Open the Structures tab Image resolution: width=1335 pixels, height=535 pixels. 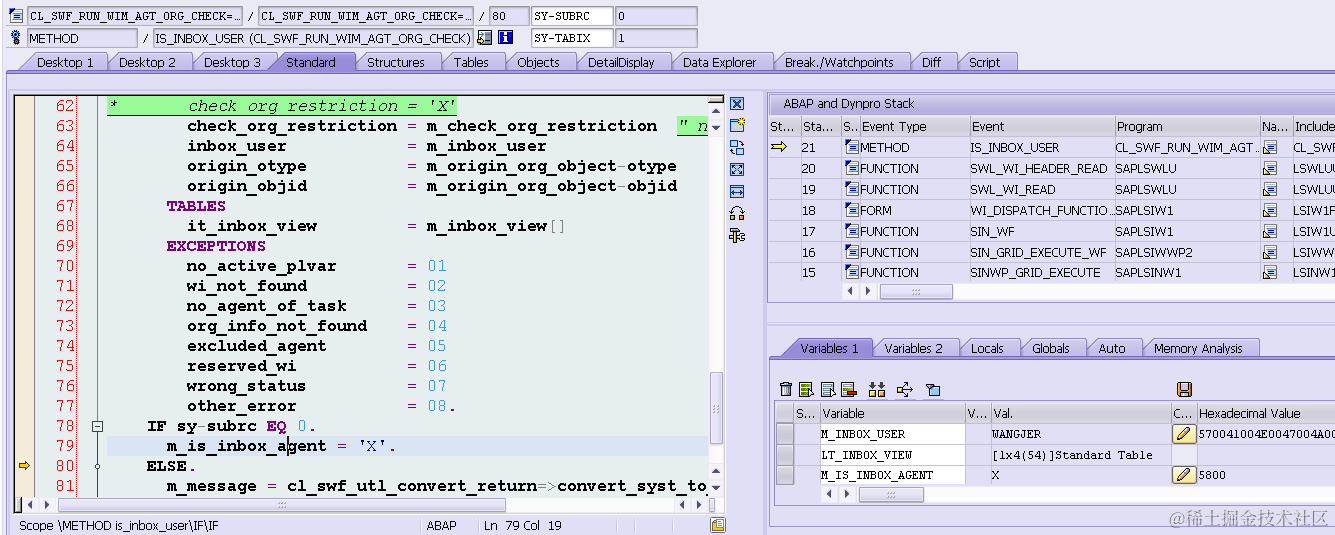pyautogui.click(x=396, y=62)
